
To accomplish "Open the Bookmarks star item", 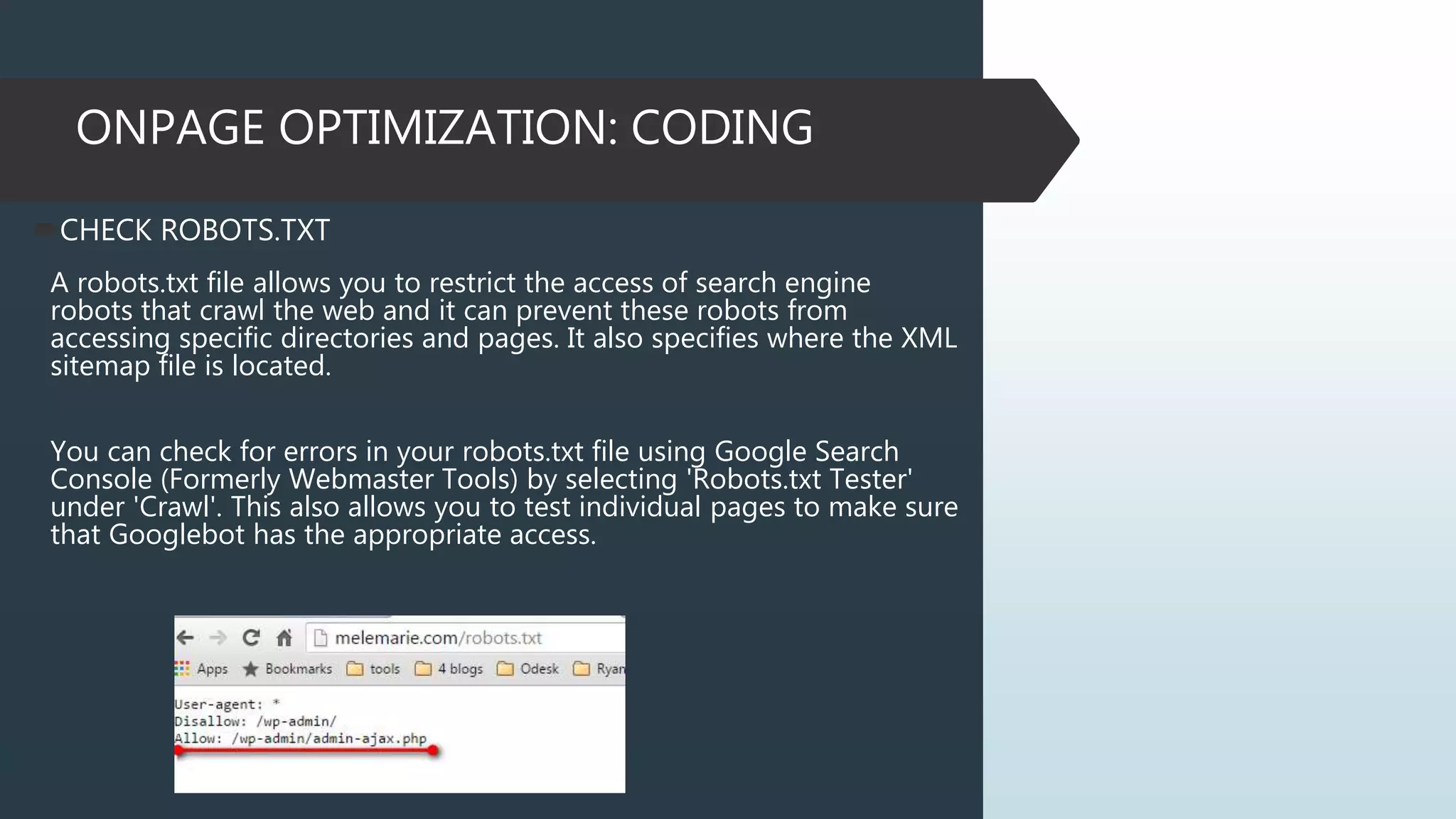I will (x=287, y=669).
